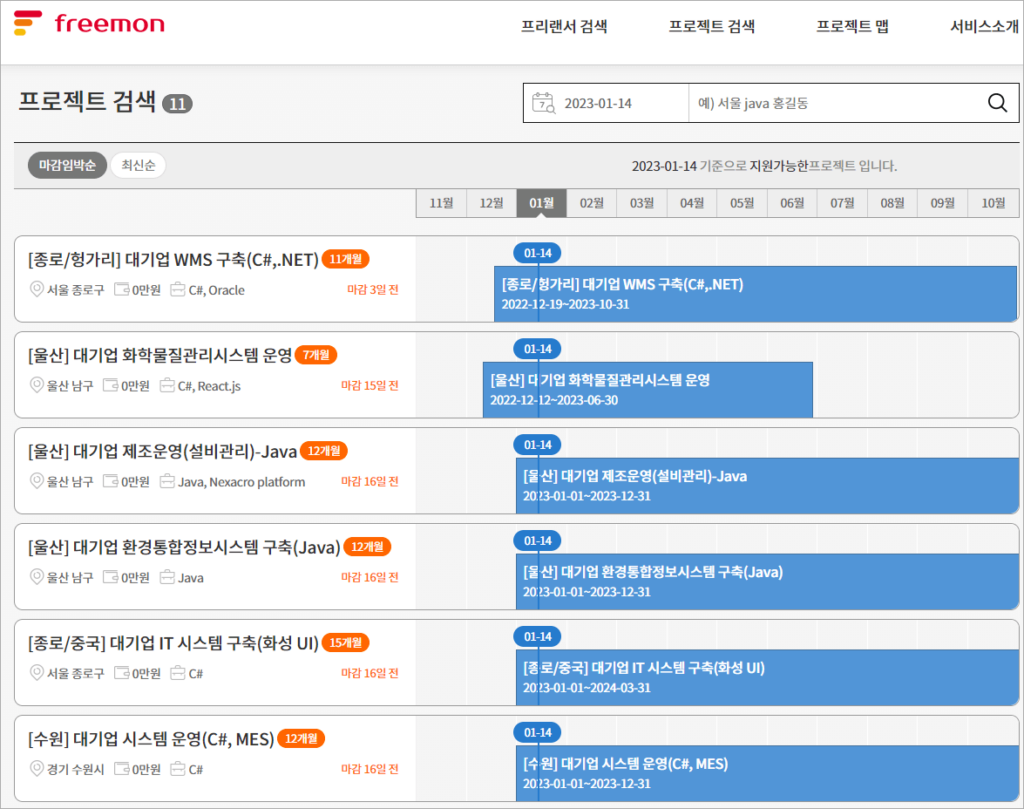This screenshot has height=809, width=1024.
Task: Click the WMS 구축 blue timeline bar
Action: [755, 294]
